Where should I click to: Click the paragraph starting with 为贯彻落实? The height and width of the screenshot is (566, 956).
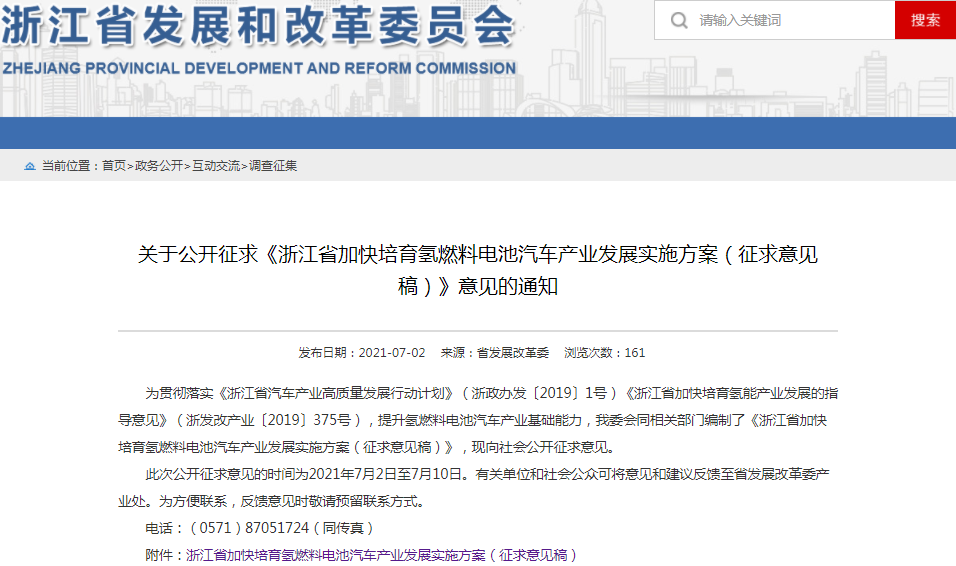(477, 419)
